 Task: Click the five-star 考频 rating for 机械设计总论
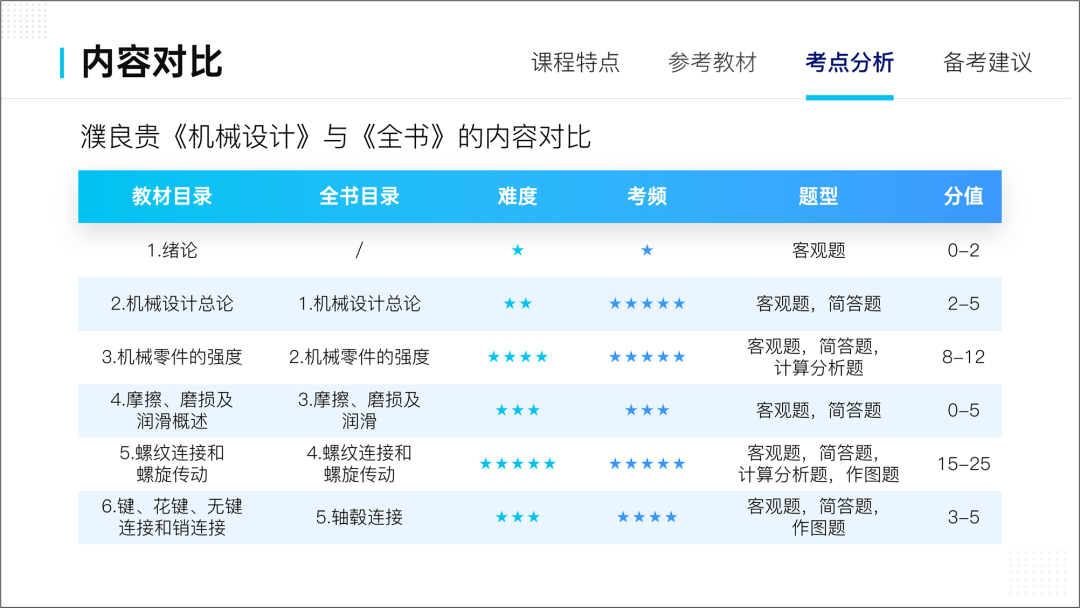pyautogui.click(x=647, y=304)
